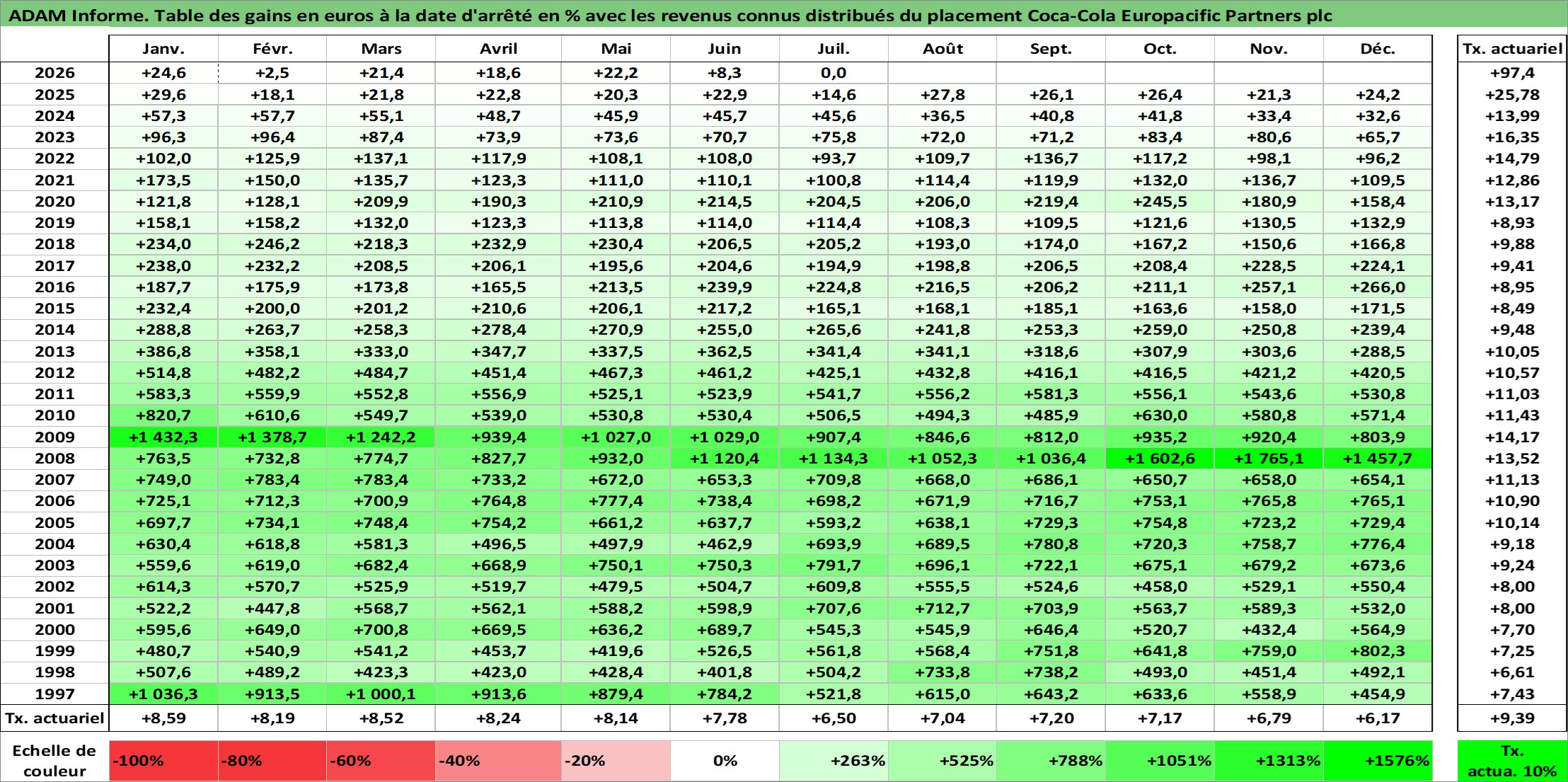Viewport: 1568px width, 782px height.
Task: Select the +386,8 cell for Janv. 2013
Action: point(163,352)
